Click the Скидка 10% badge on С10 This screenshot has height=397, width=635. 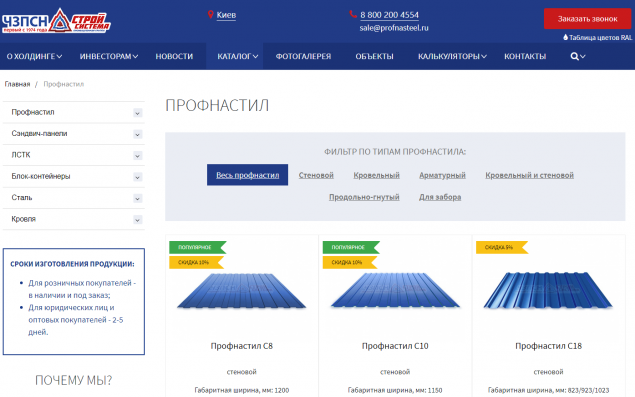coord(350,262)
